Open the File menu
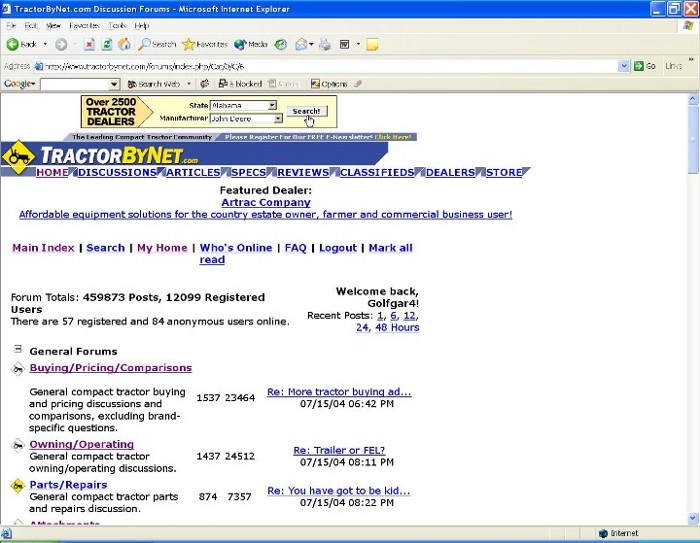 click(x=11, y=25)
